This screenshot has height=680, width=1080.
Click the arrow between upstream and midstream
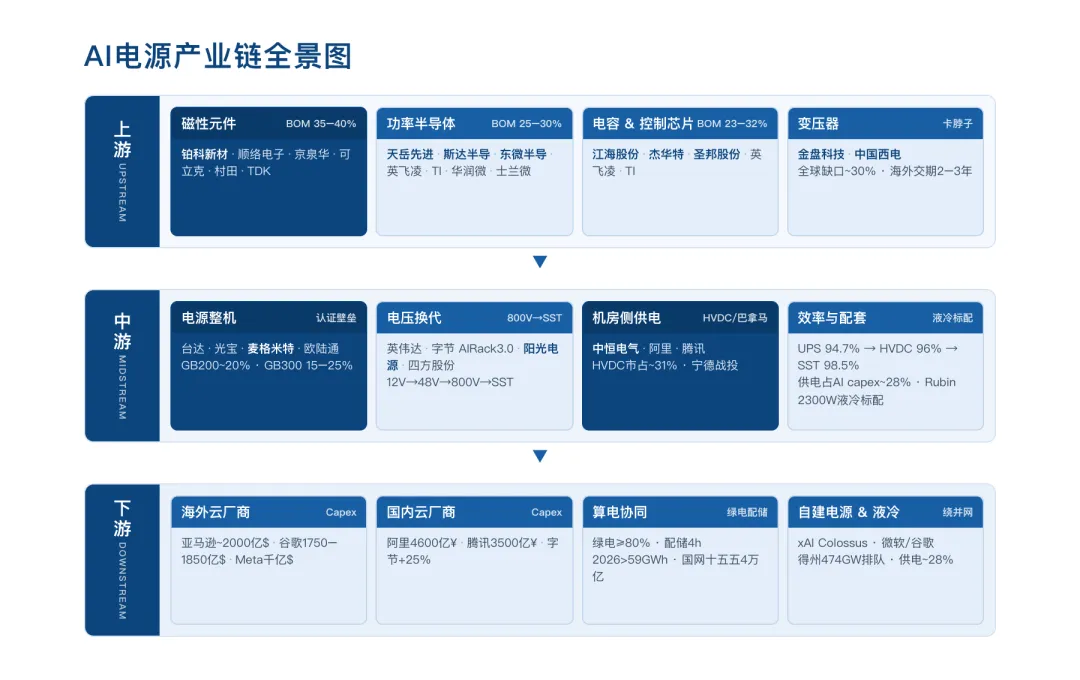pos(540,262)
